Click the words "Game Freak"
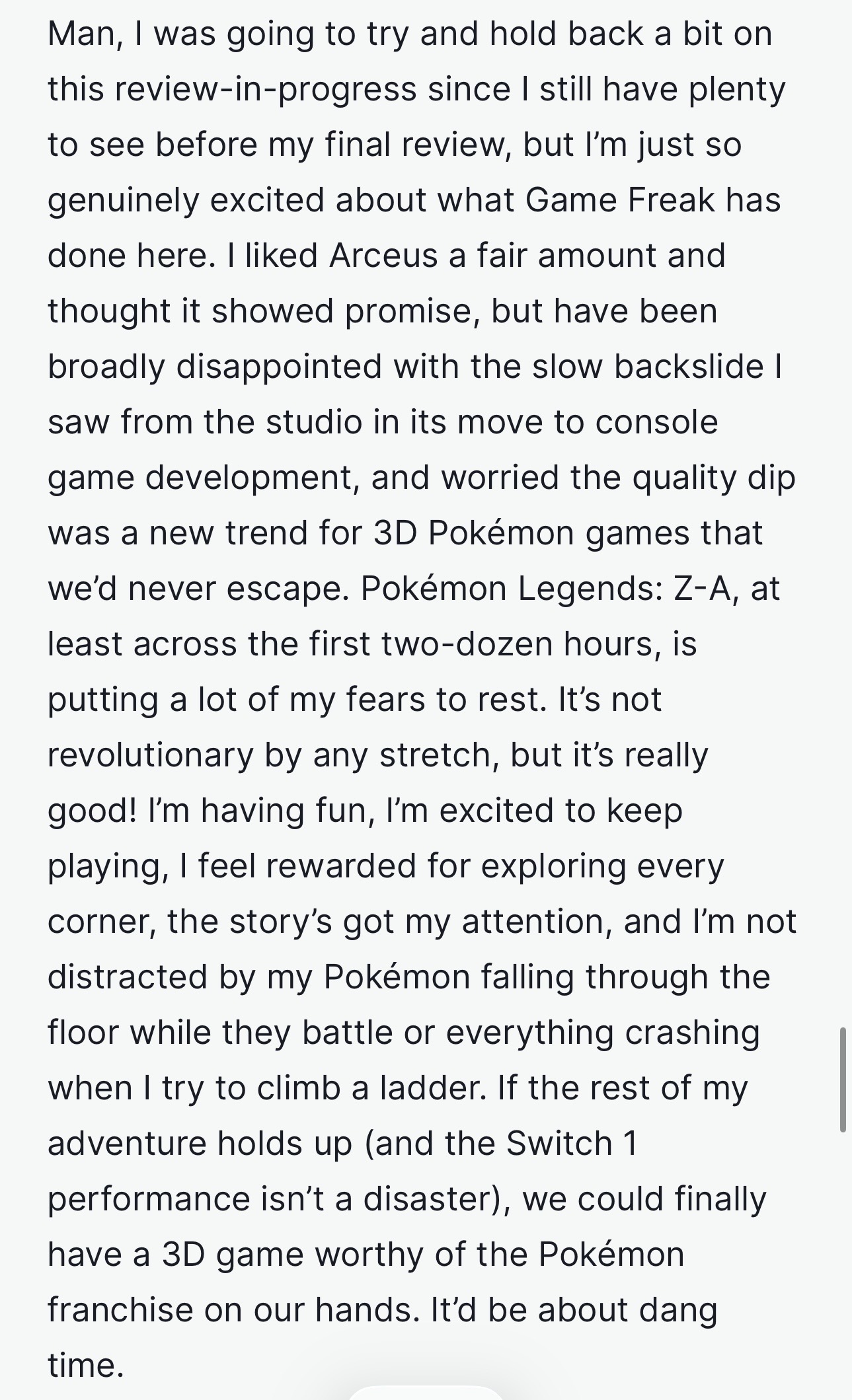 620,200
